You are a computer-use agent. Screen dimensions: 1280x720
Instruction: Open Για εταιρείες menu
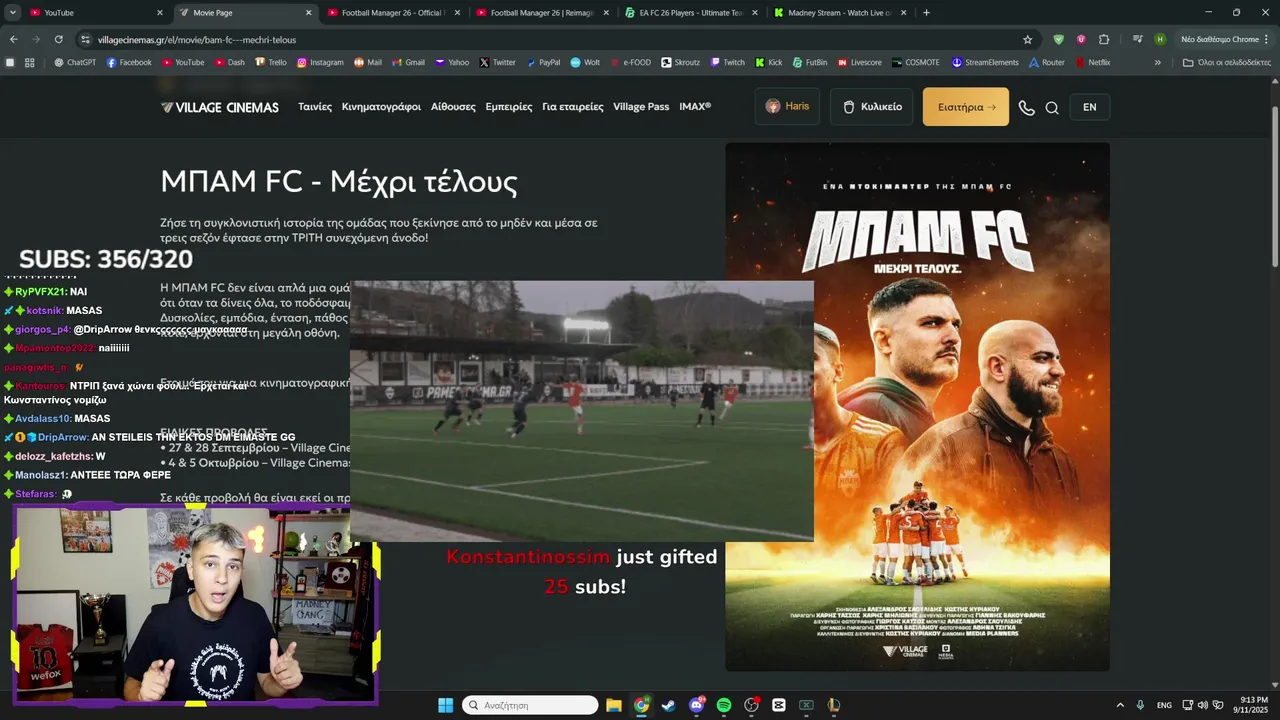[573, 107]
